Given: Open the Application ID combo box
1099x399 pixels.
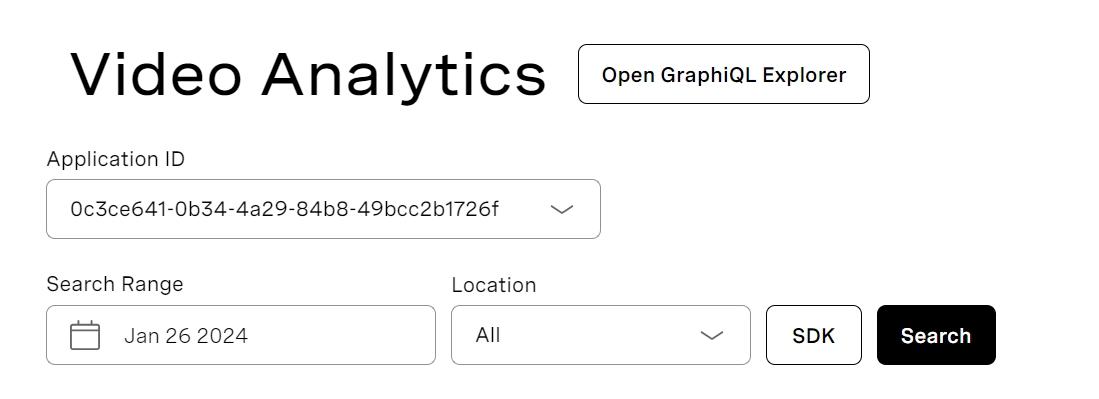Looking at the screenshot, I should pyautogui.click(x=323, y=209).
